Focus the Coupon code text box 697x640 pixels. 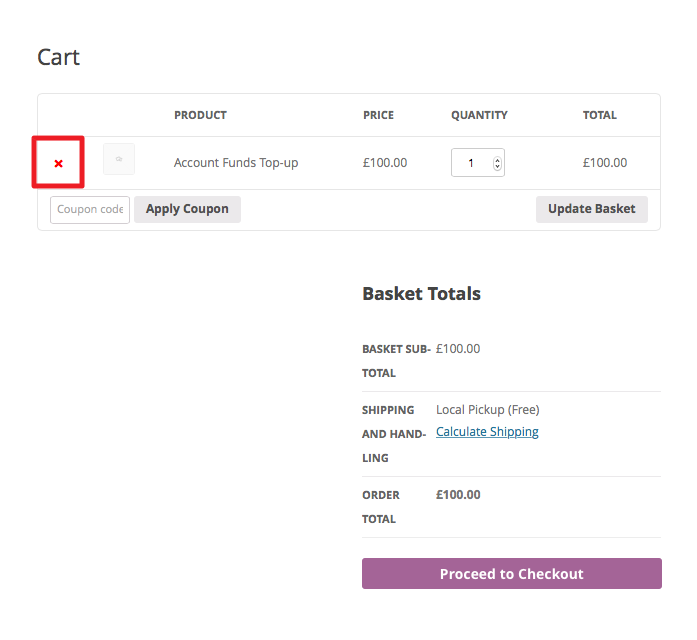point(90,210)
